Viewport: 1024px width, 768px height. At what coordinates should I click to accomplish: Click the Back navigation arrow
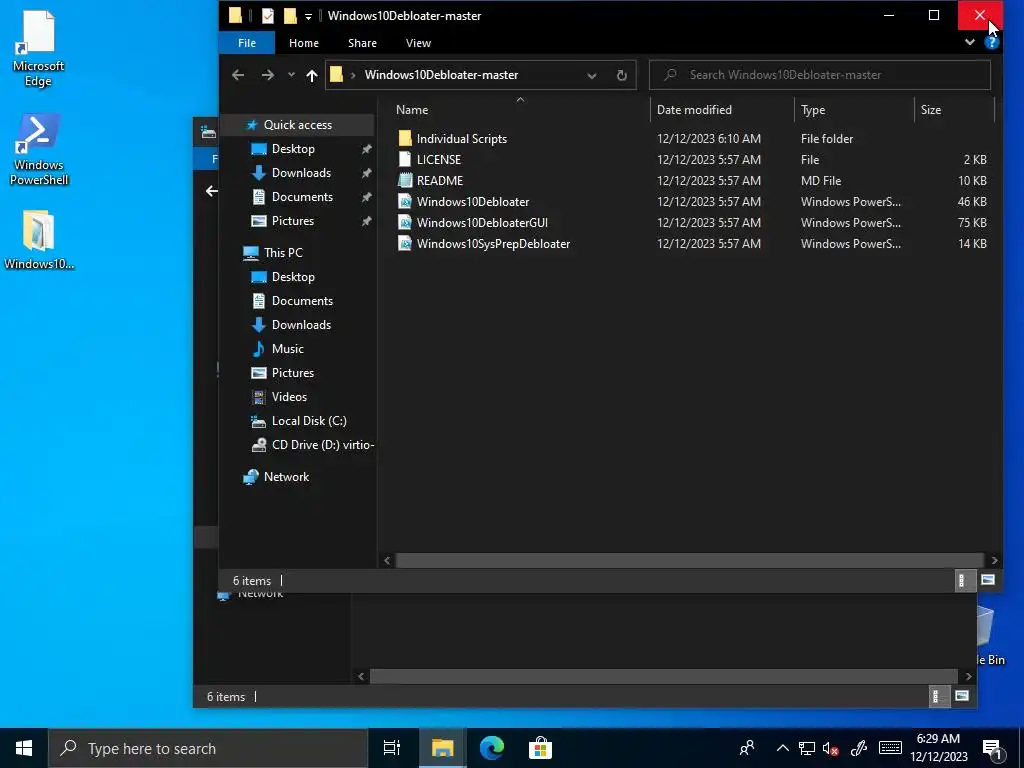[238, 75]
